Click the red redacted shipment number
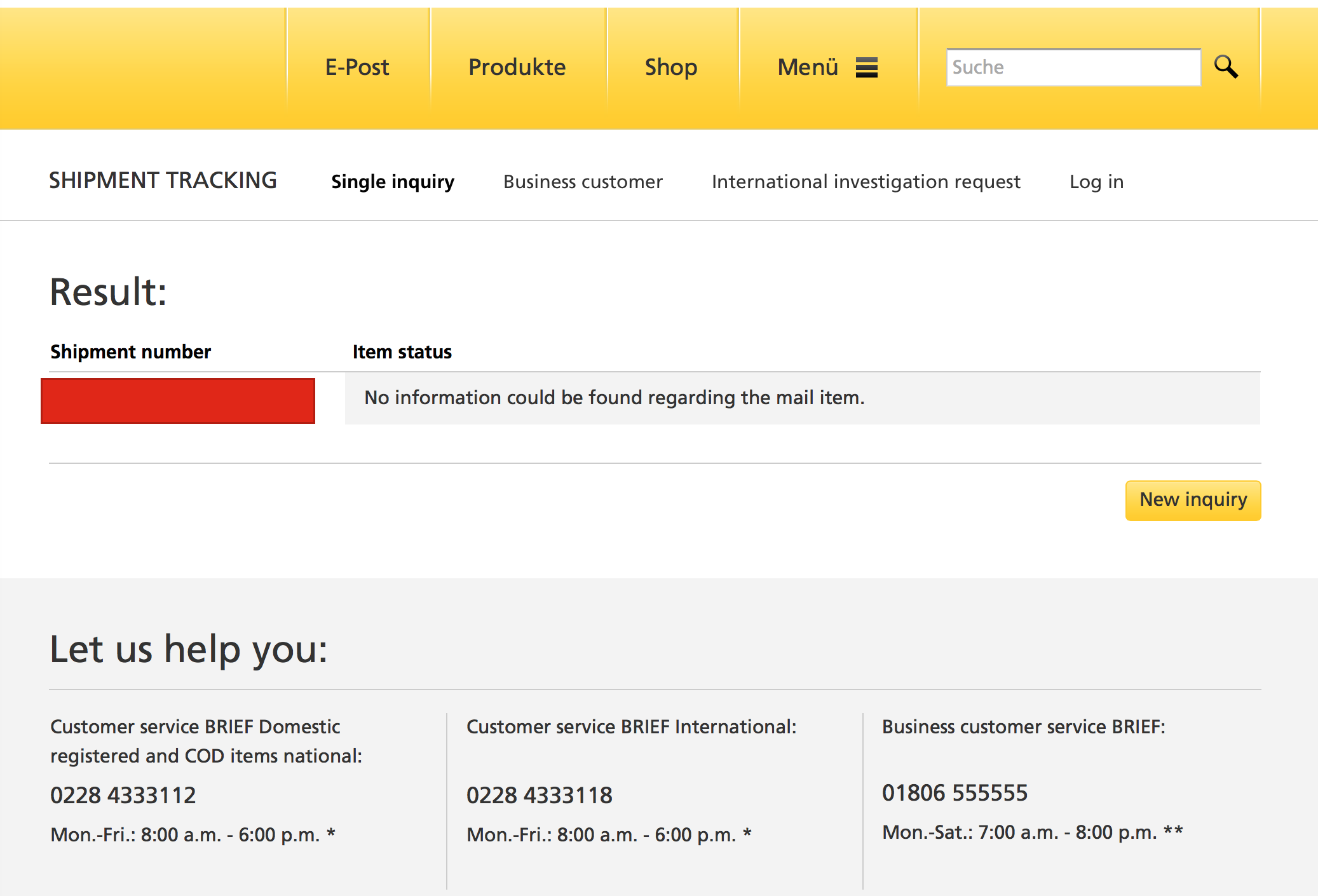This screenshot has height=896, width=1318. [x=178, y=400]
